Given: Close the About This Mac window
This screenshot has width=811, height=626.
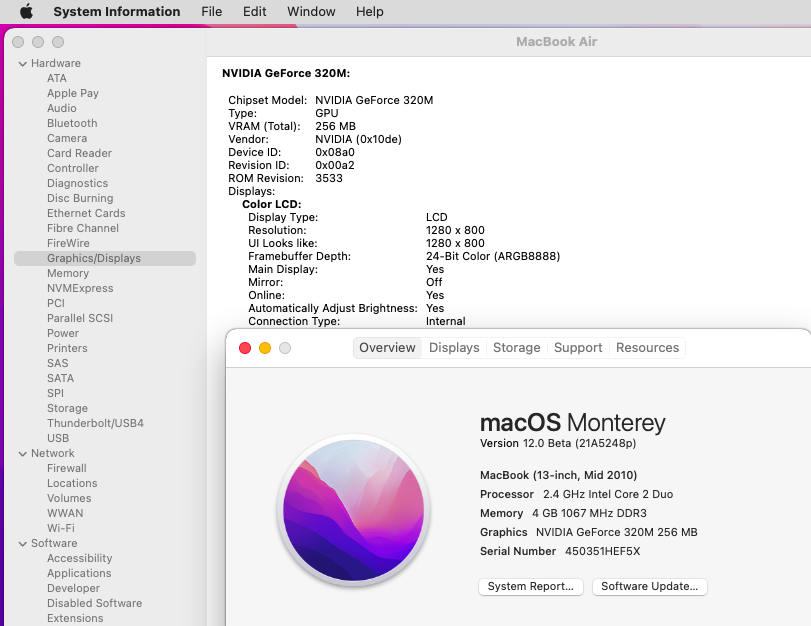Looking at the screenshot, I should click(245, 348).
